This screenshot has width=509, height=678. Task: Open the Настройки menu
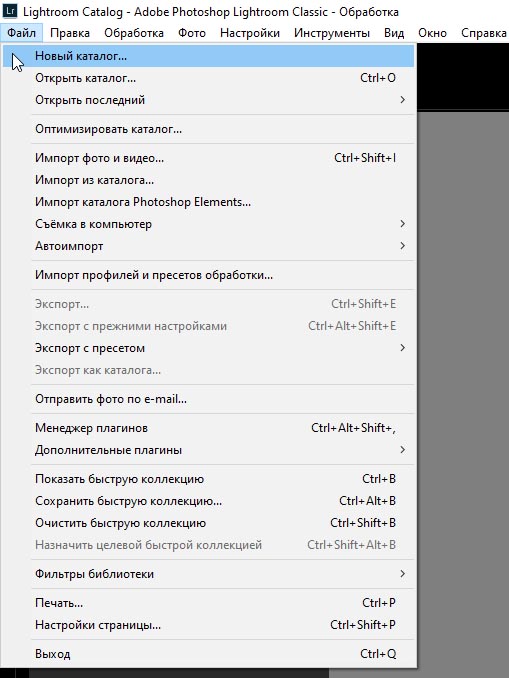pyautogui.click(x=250, y=33)
